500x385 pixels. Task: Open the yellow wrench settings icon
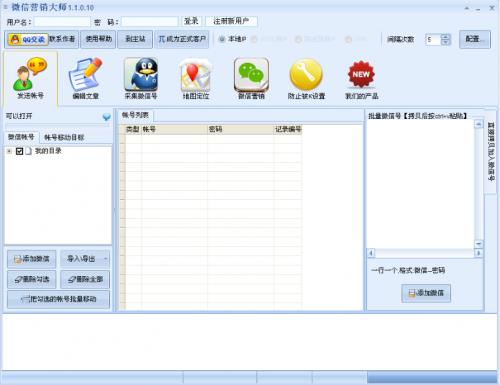click(x=306, y=75)
